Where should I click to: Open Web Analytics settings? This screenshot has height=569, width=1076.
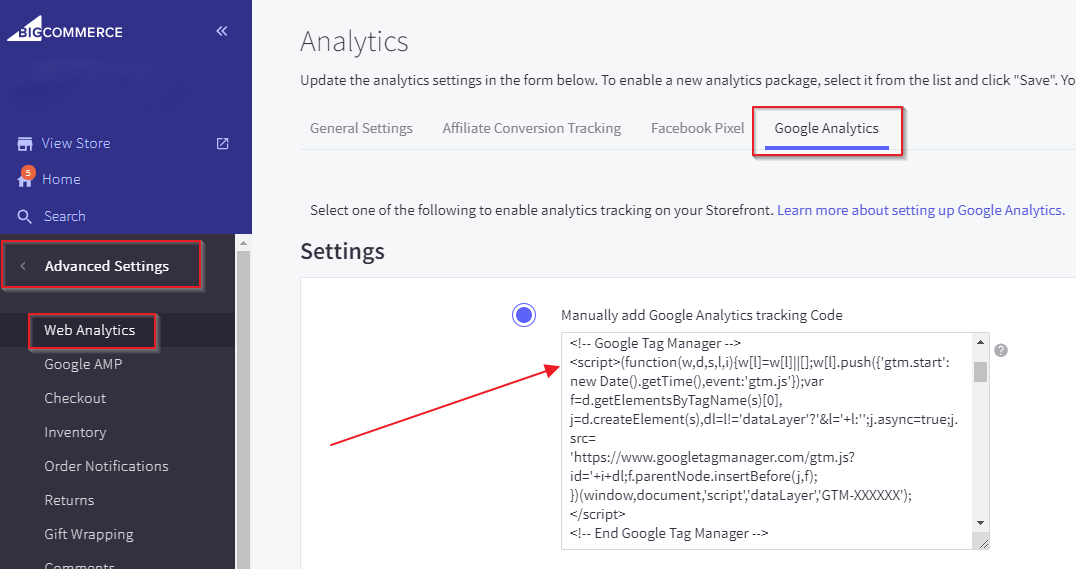click(x=90, y=330)
